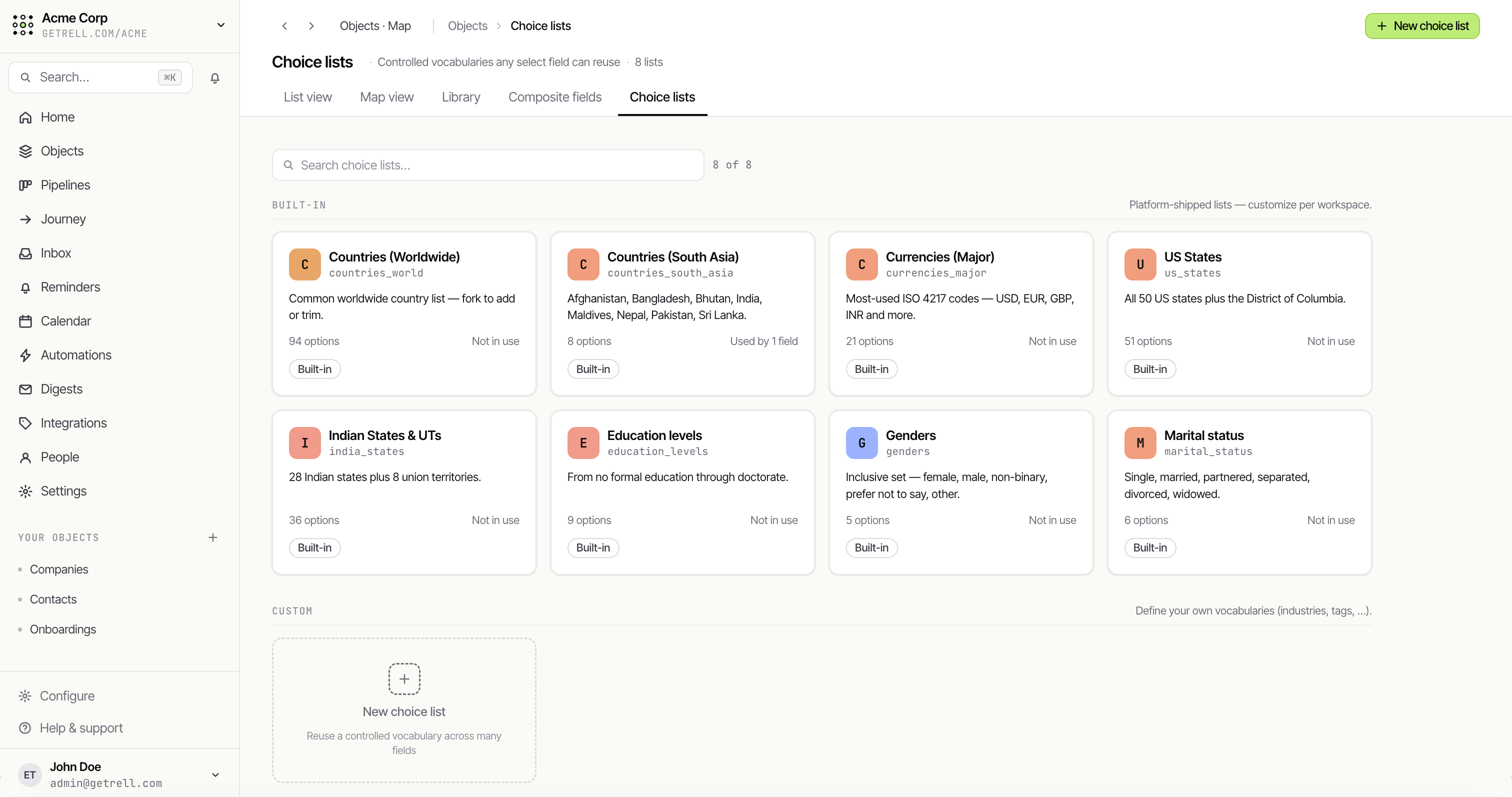Click the Digests envelope icon
1512x797 pixels.
click(x=25, y=389)
